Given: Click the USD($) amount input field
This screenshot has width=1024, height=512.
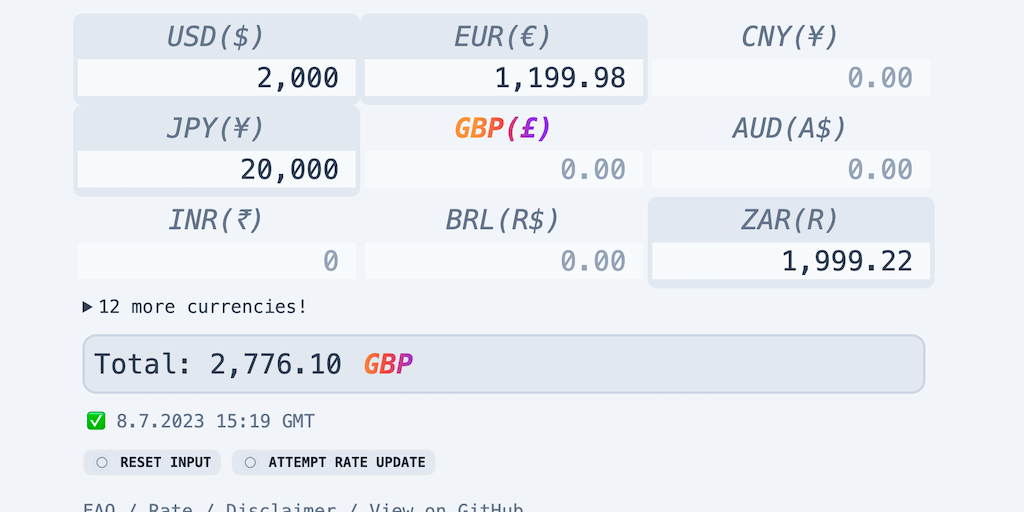Looking at the screenshot, I should point(216,78).
